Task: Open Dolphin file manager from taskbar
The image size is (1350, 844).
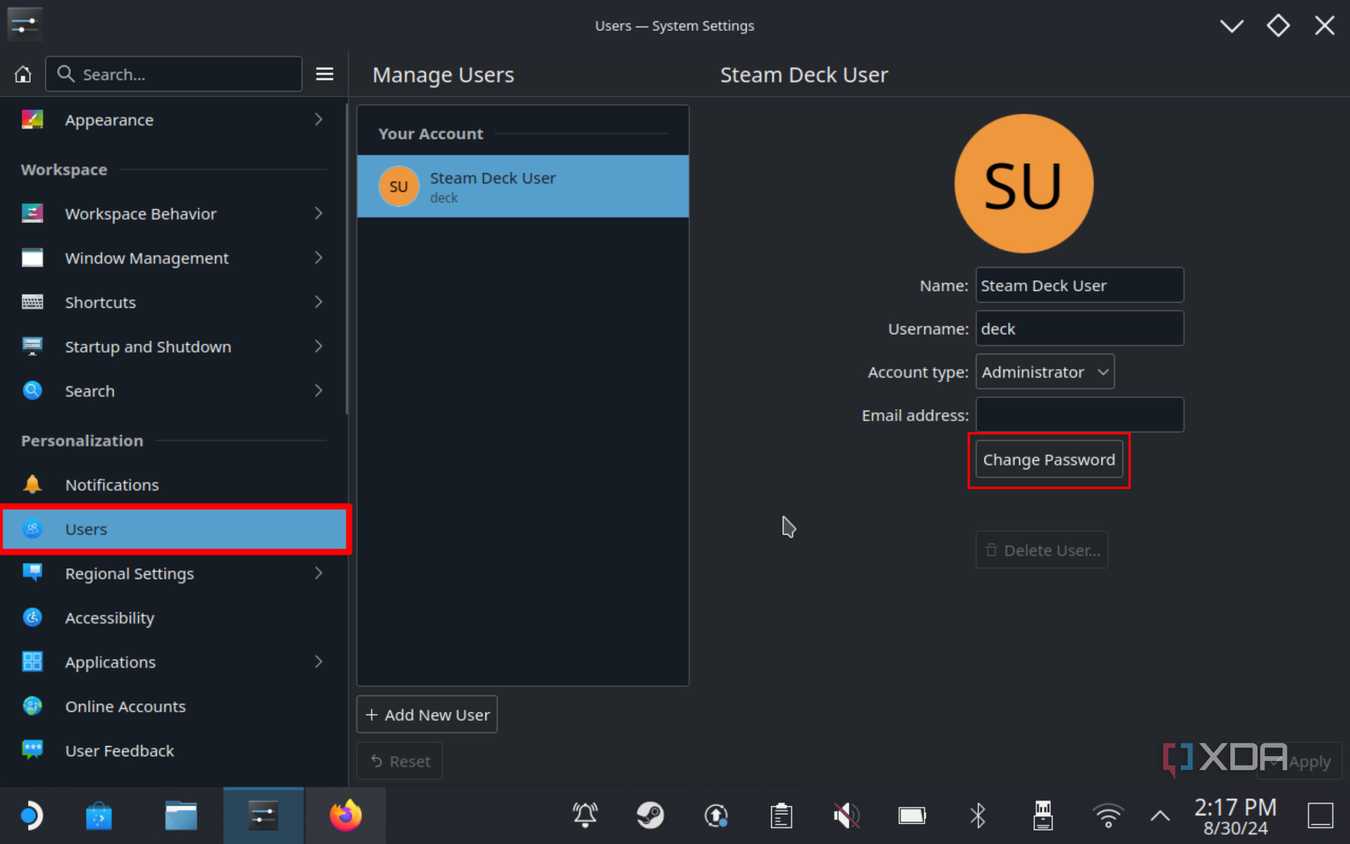Action: tap(181, 816)
